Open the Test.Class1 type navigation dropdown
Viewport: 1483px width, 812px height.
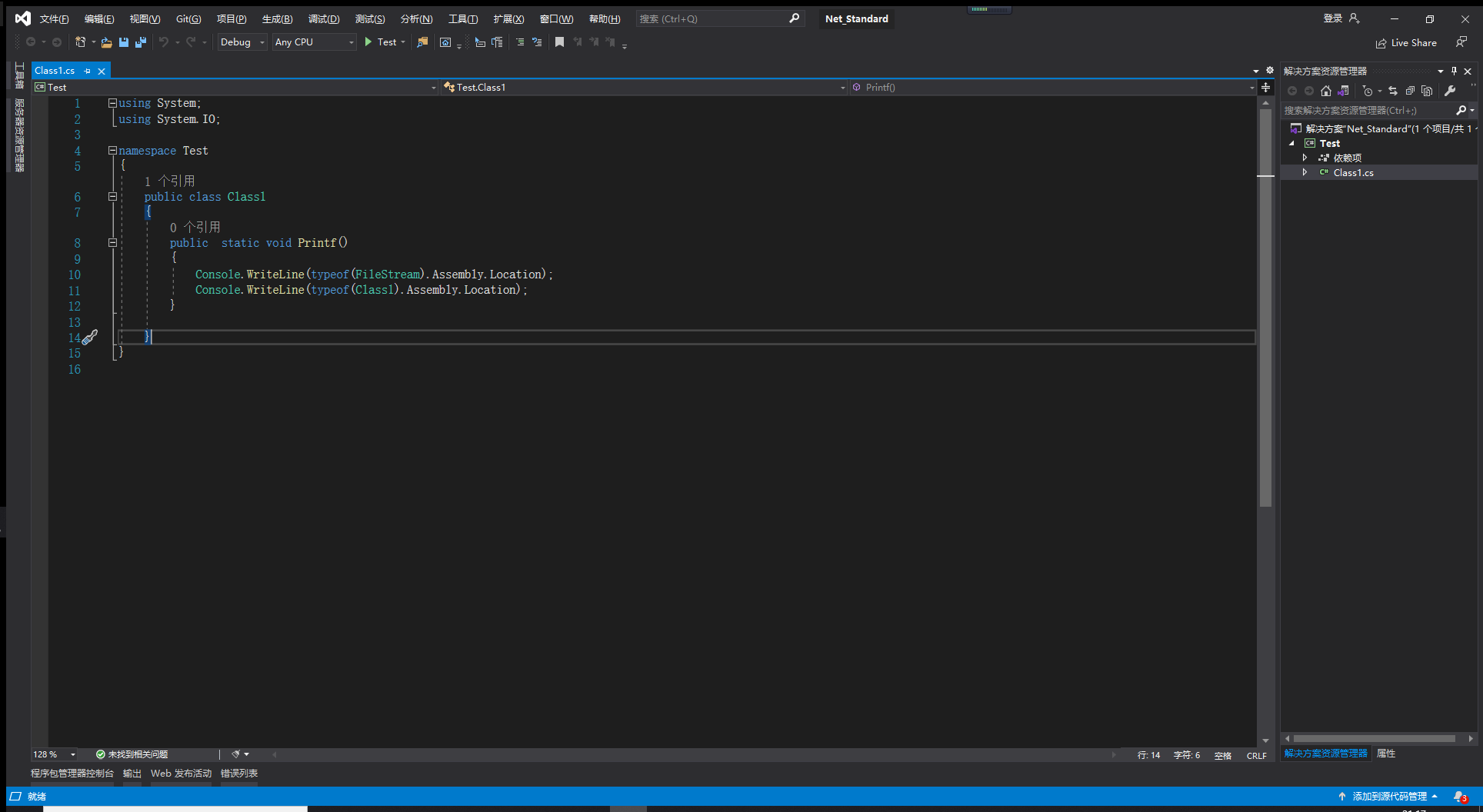(645, 88)
